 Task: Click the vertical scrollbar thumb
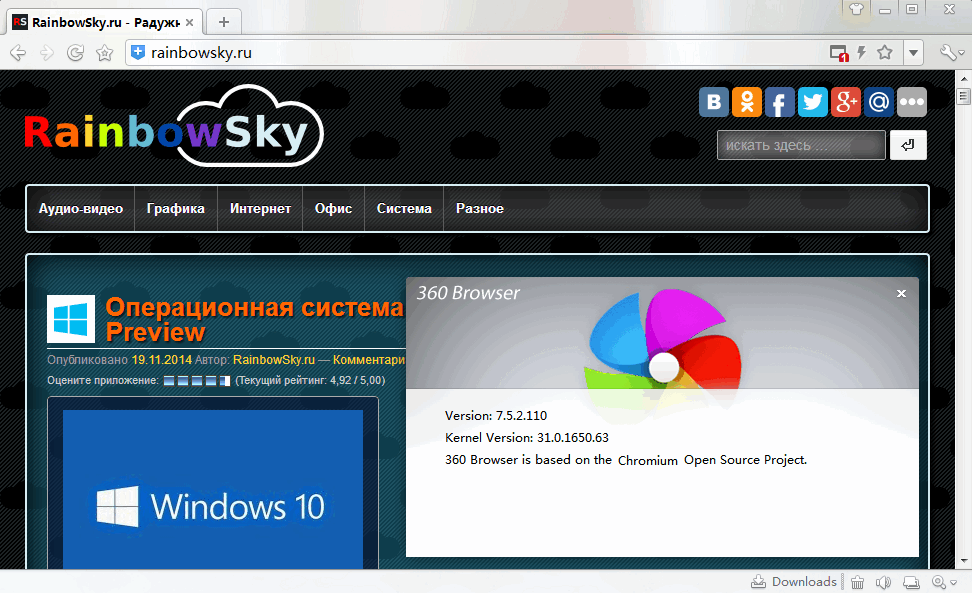[963, 96]
